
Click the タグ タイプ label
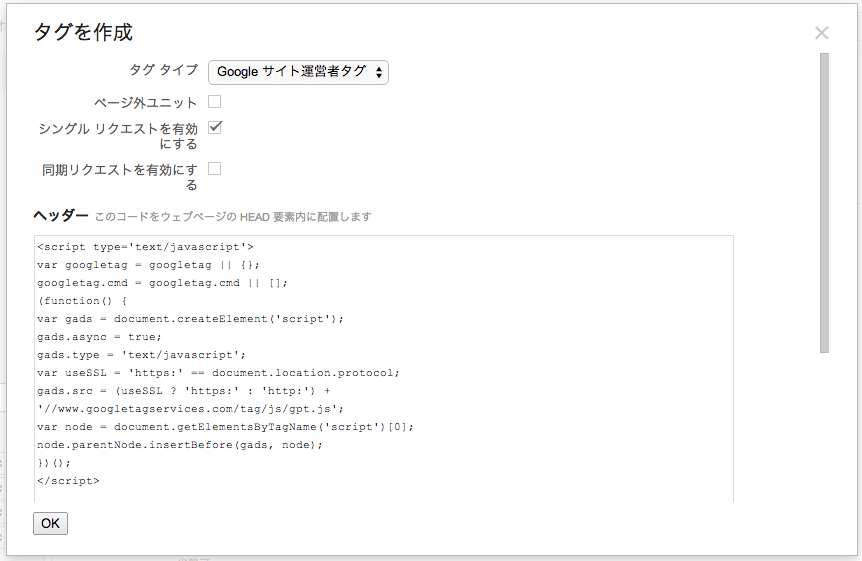(x=164, y=70)
